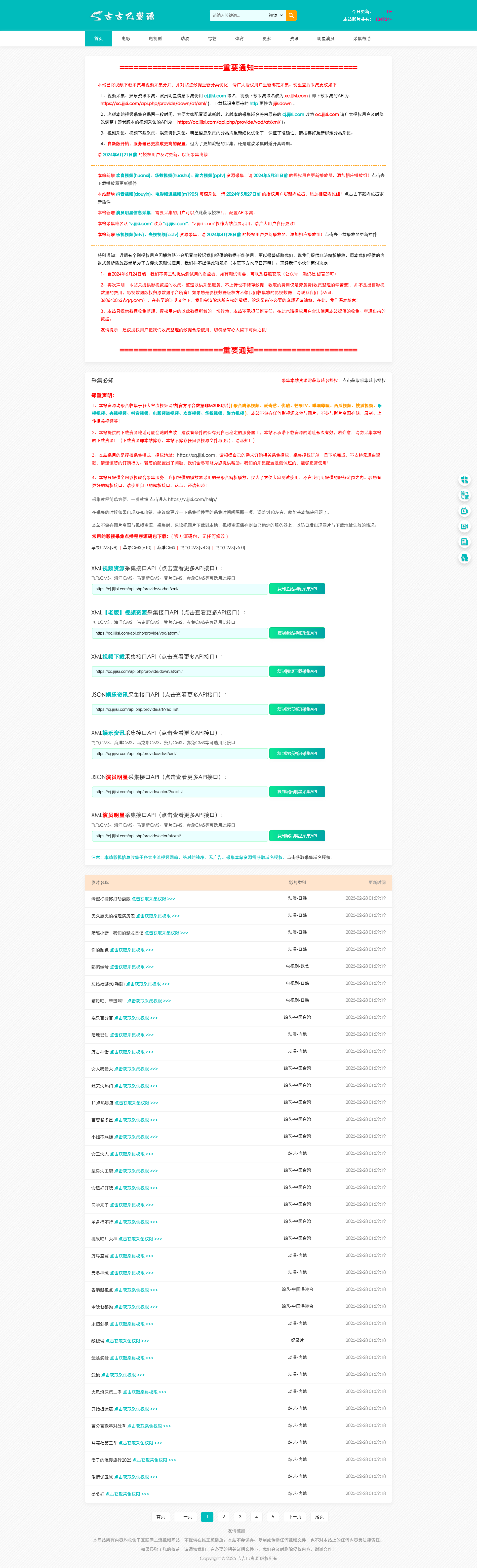Go to page 2 in pagination
Image resolution: width=477 pixels, height=1568 pixels.
[224, 1516]
